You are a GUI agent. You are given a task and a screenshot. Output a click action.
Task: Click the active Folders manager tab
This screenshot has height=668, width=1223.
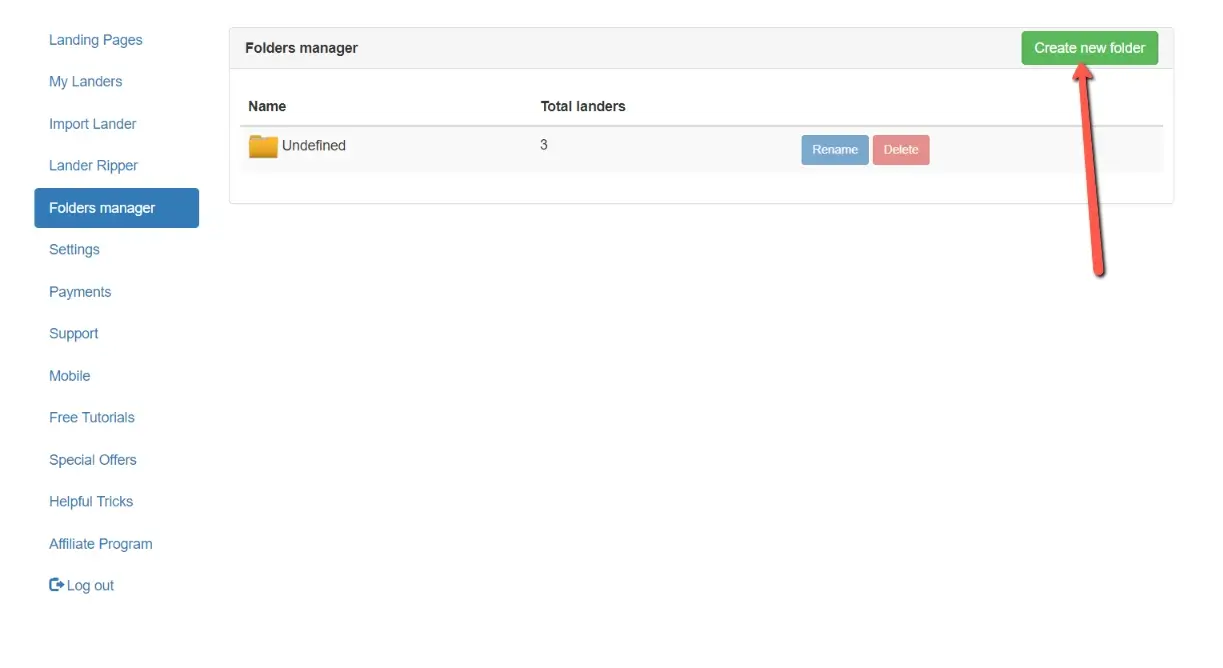pos(116,208)
